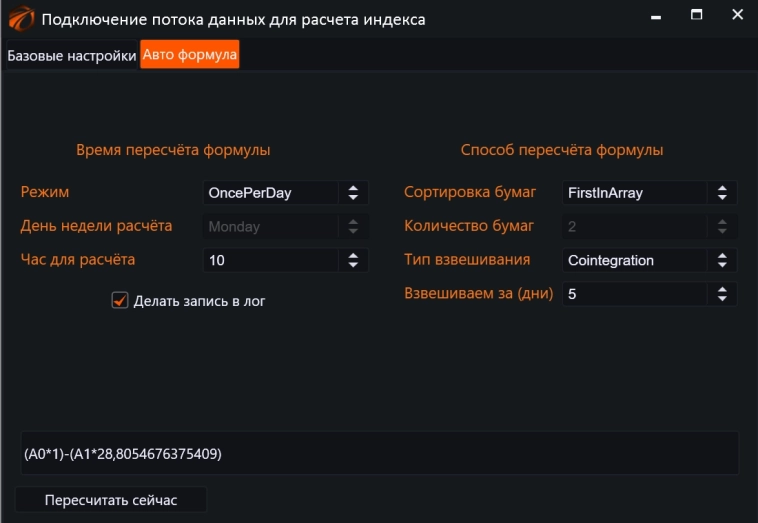Click the Режим spinner arrows icon
The image size is (758, 523).
coord(353,193)
